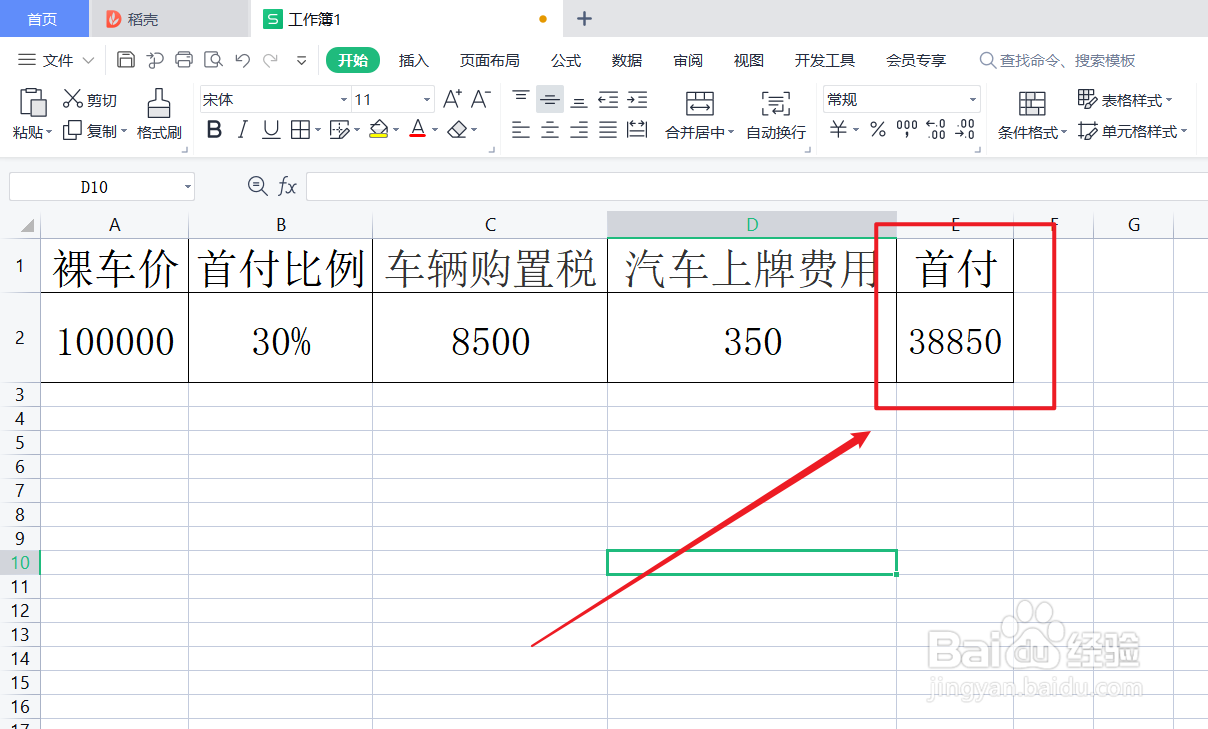The height and width of the screenshot is (729, 1208).
Task: Apply percentage format with % icon
Action: (x=878, y=130)
